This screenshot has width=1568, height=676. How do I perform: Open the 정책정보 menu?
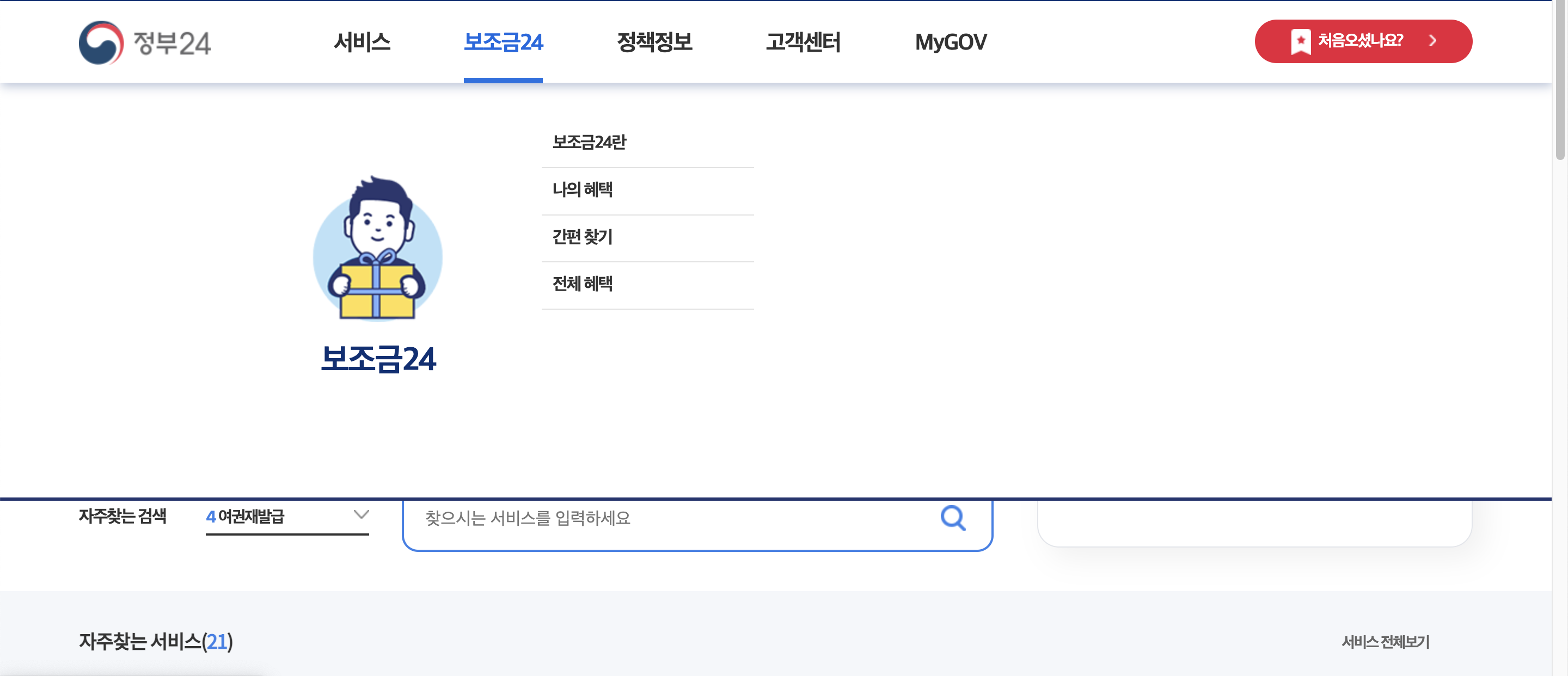tap(654, 42)
